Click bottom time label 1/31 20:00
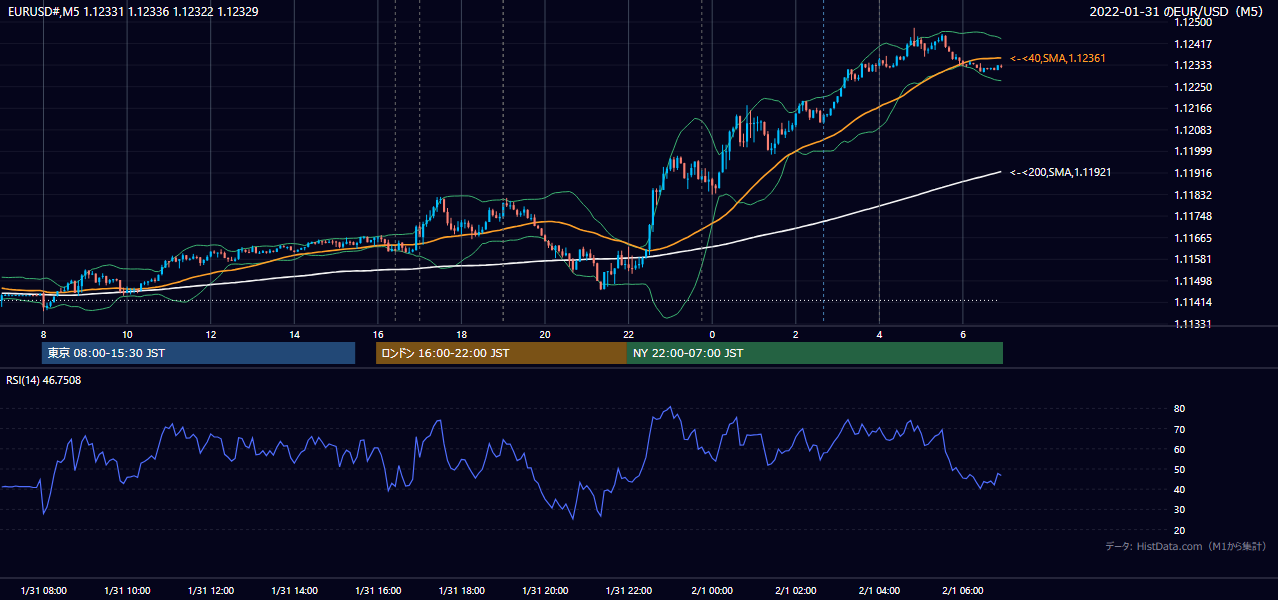Image resolution: width=1278 pixels, height=600 pixels. pyautogui.click(x=545, y=591)
